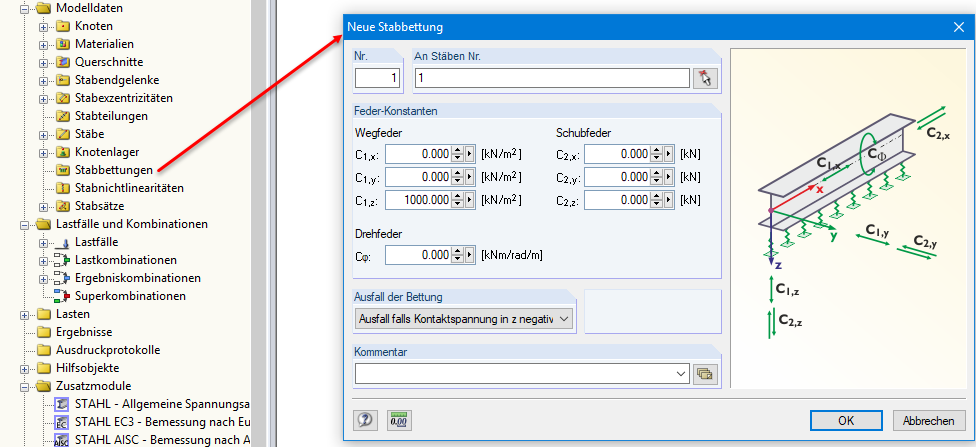Viewport: 976px width, 447px height.
Task: Click the Querschnitte tree icon
Action: (62, 62)
